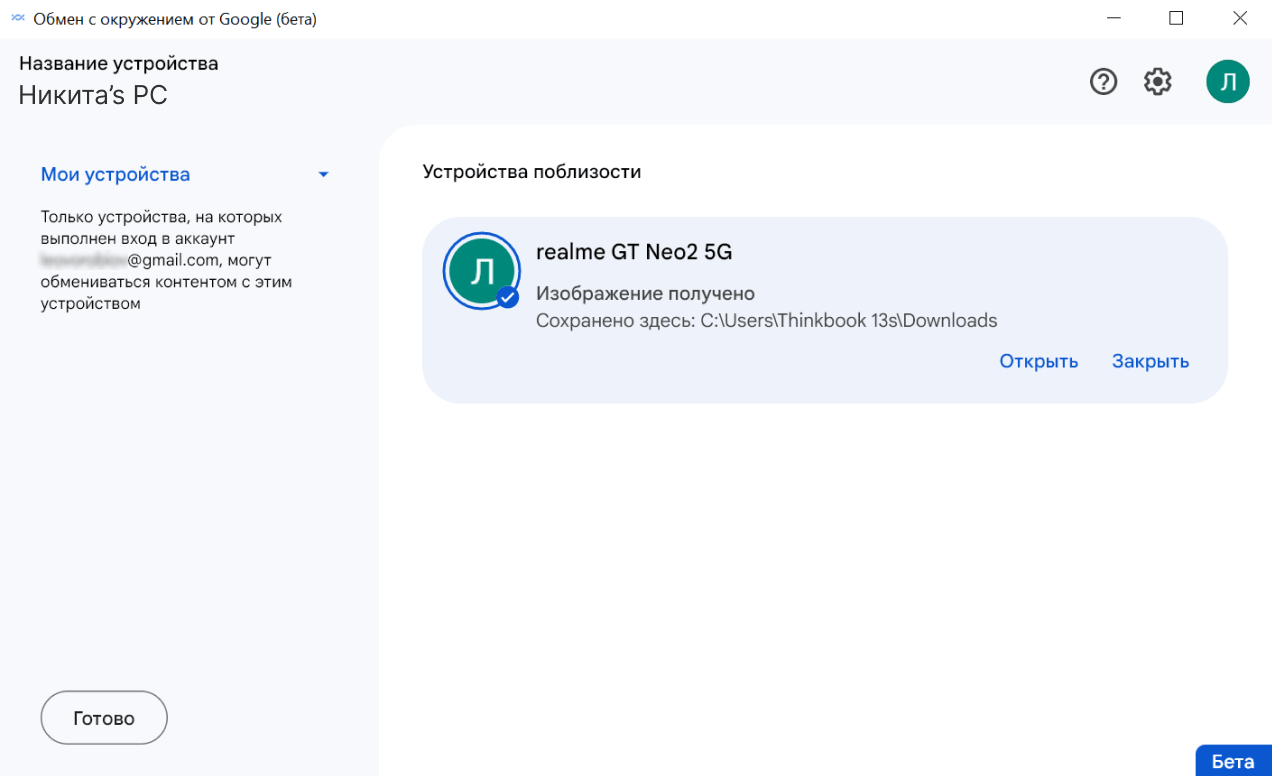
Task: Select the realme GT Neo2 5G title
Action: pyautogui.click(x=634, y=253)
